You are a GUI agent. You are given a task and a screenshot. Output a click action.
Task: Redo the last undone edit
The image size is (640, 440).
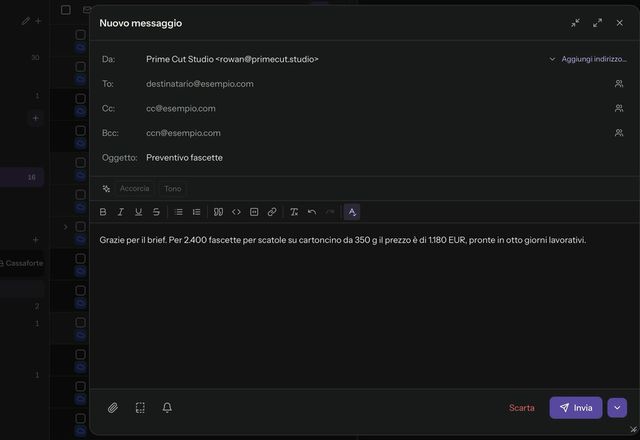pos(330,212)
